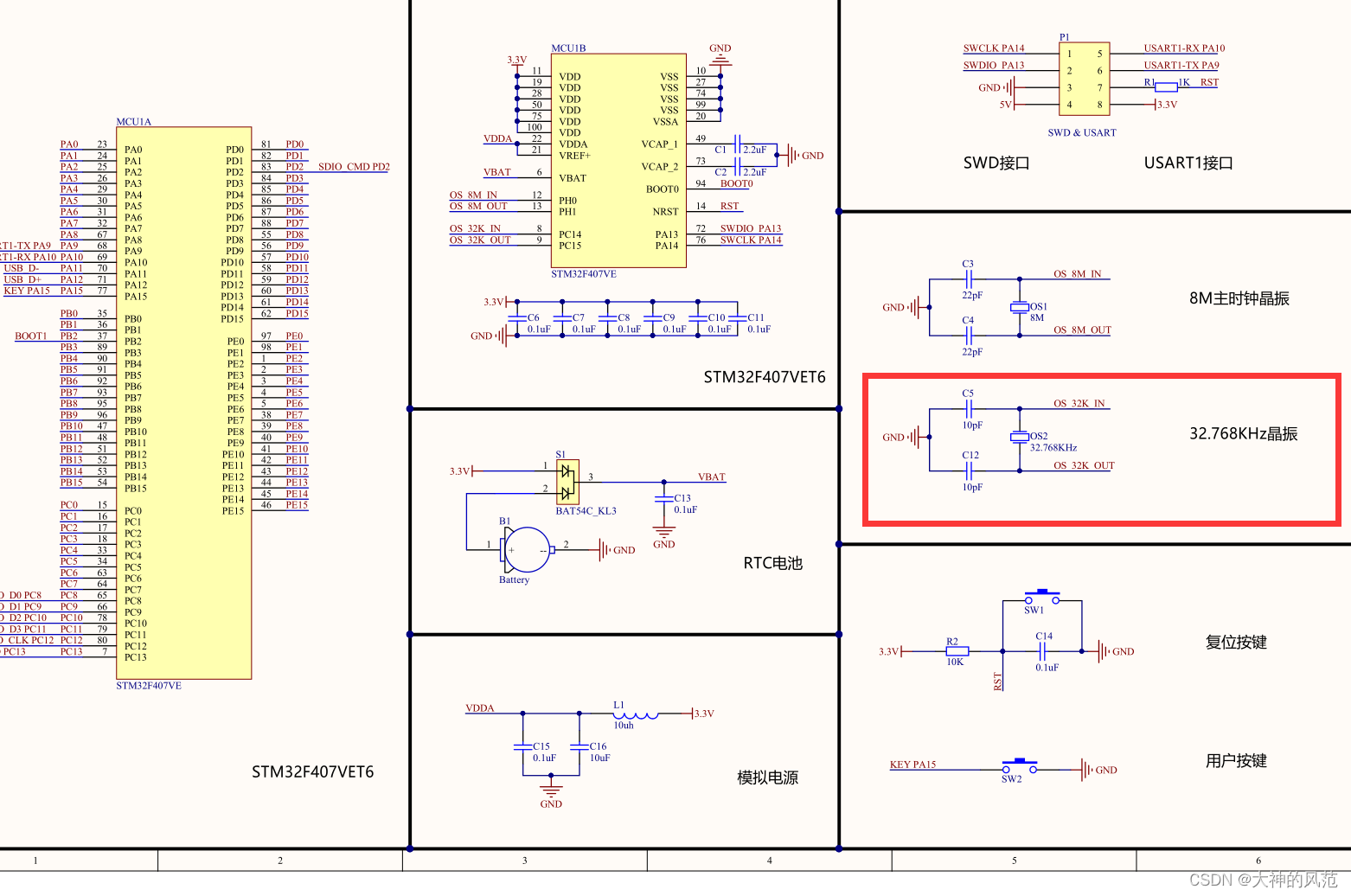1351x896 pixels.
Task: Click the 'SWDIO PA13' label at connector P1
Action: pos(994,66)
